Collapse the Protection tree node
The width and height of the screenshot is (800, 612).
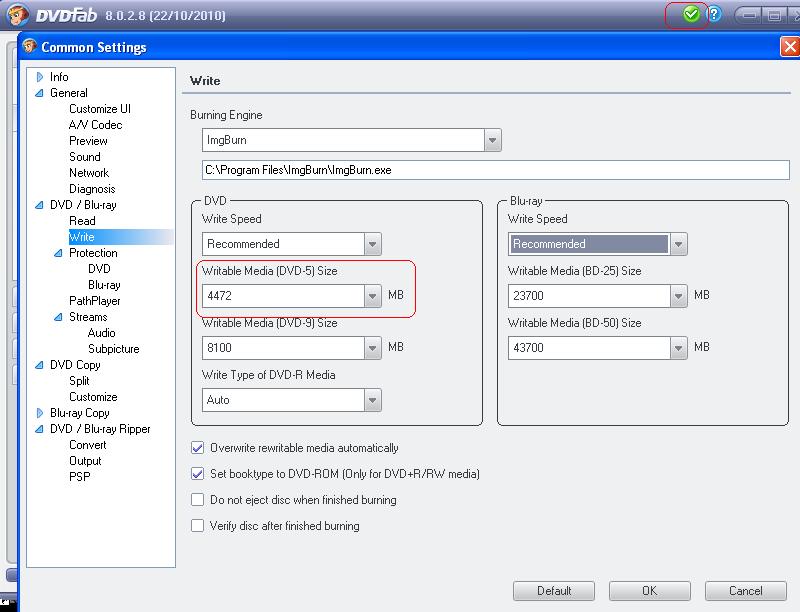[x=58, y=253]
